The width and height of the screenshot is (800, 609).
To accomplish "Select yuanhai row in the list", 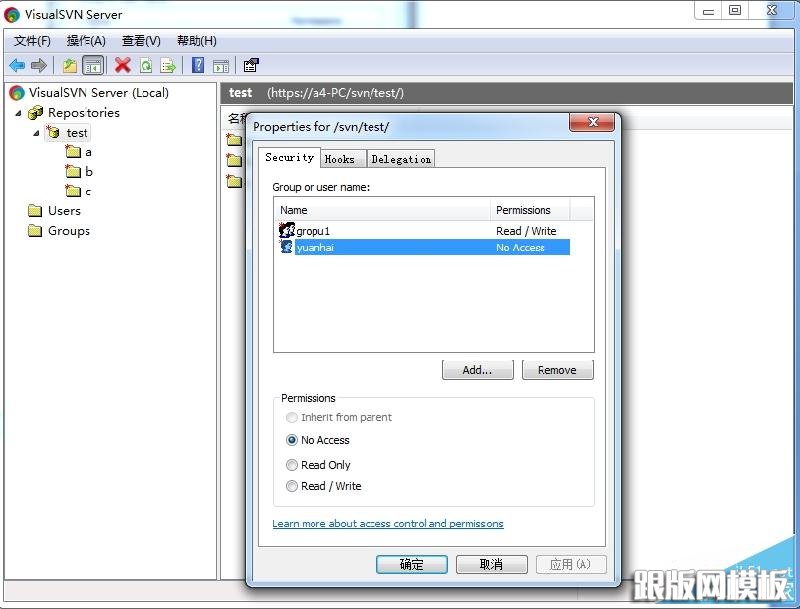I will click(424, 247).
